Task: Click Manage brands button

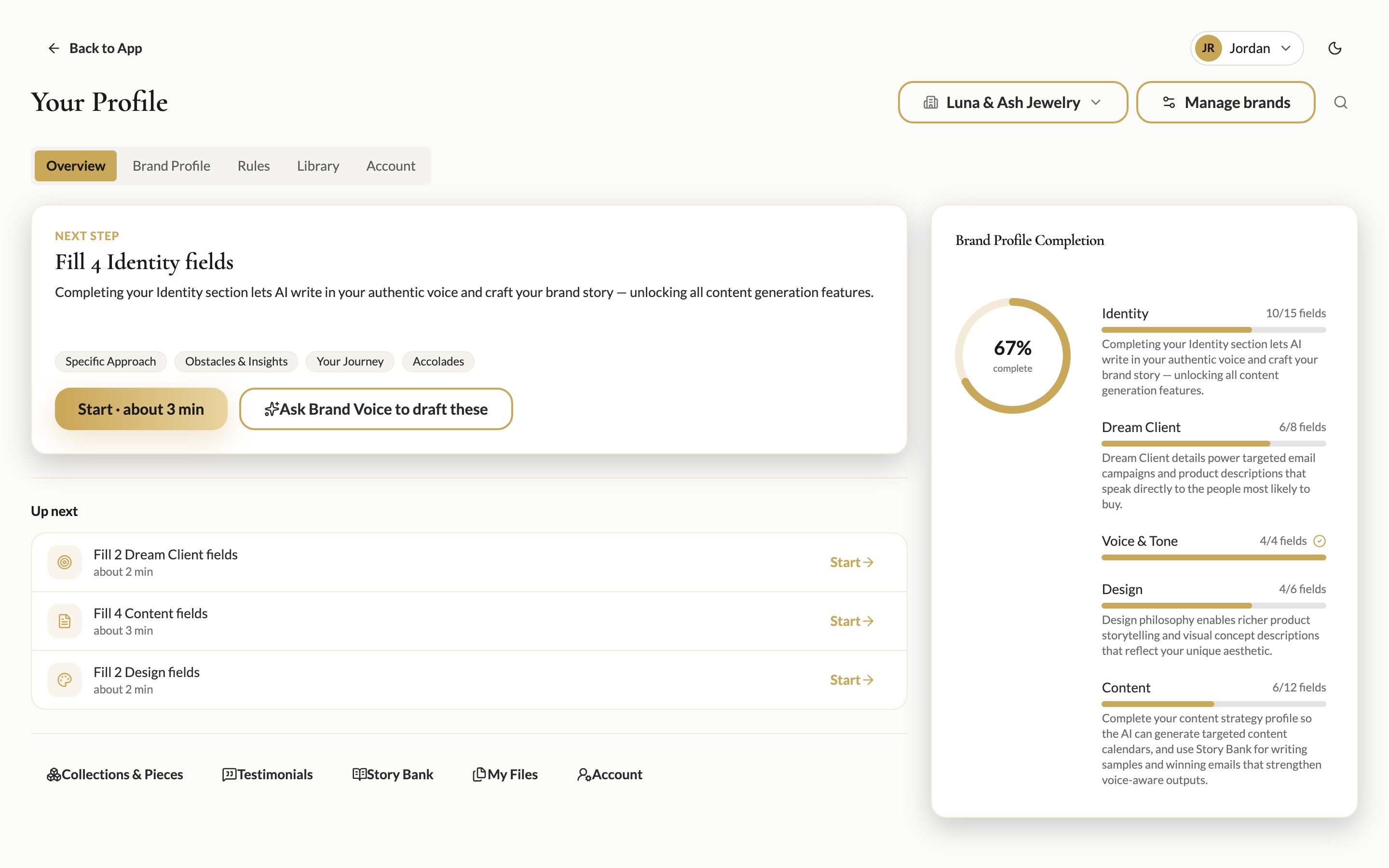Action: pyautogui.click(x=1226, y=102)
